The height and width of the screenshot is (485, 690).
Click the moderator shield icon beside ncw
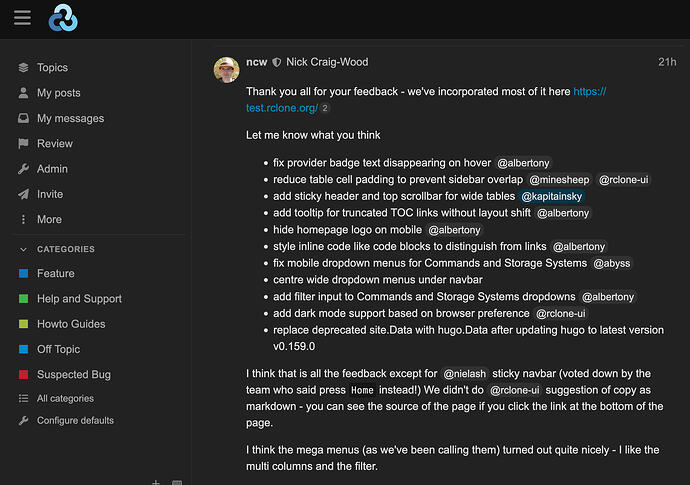pos(277,62)
